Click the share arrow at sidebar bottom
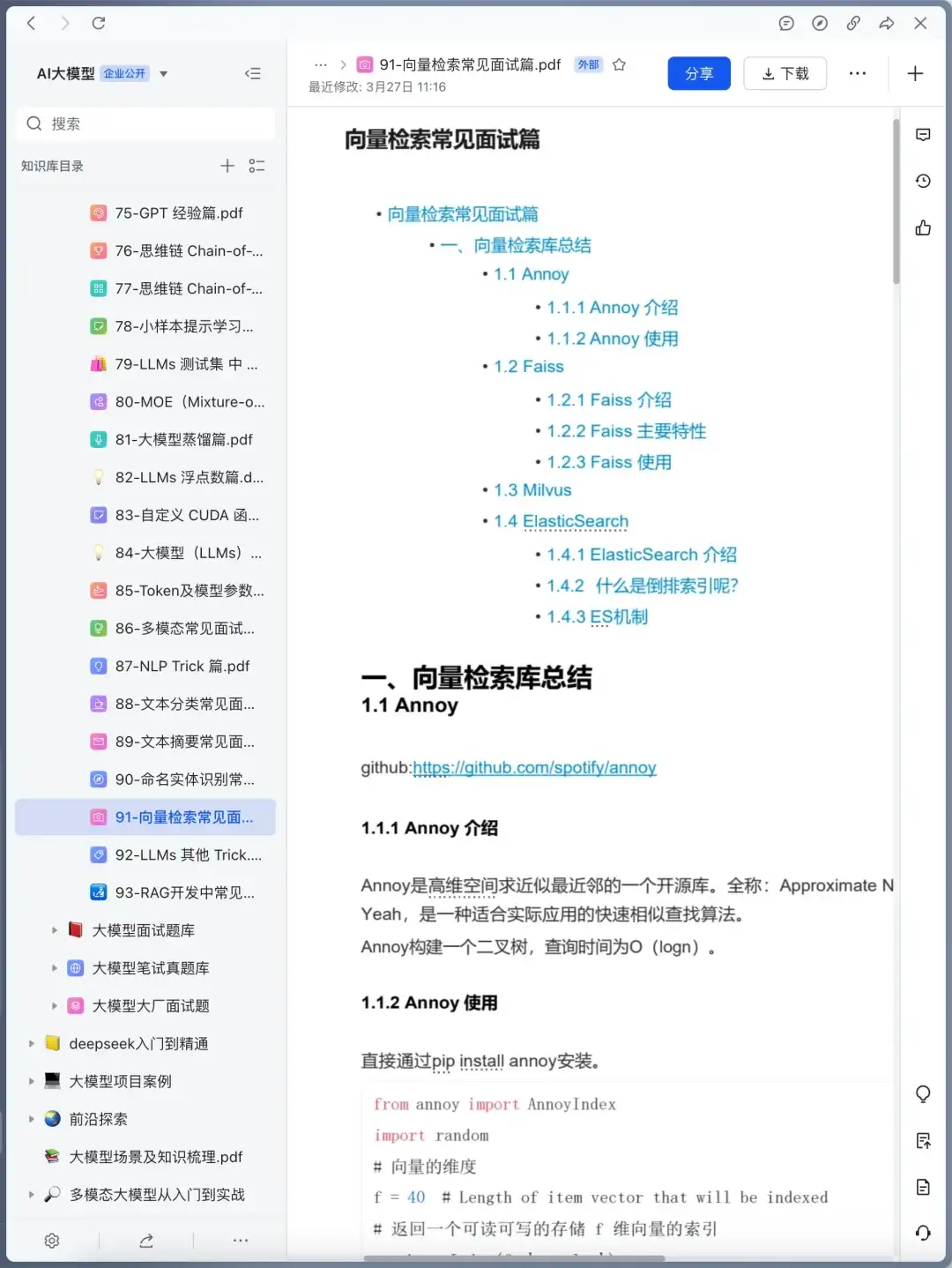 tap(145, 1240)
